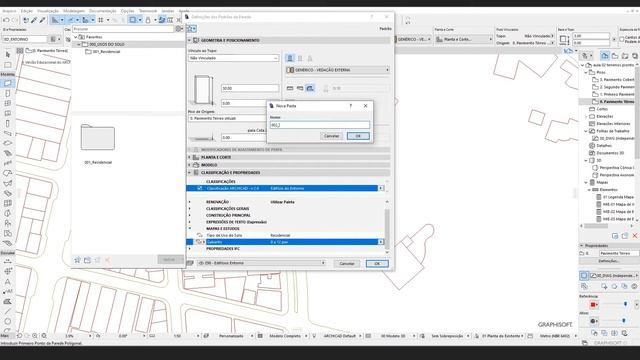Adjust the Ativo intensity slider
The height and width of the screenshot is (360, 640).
624,321
